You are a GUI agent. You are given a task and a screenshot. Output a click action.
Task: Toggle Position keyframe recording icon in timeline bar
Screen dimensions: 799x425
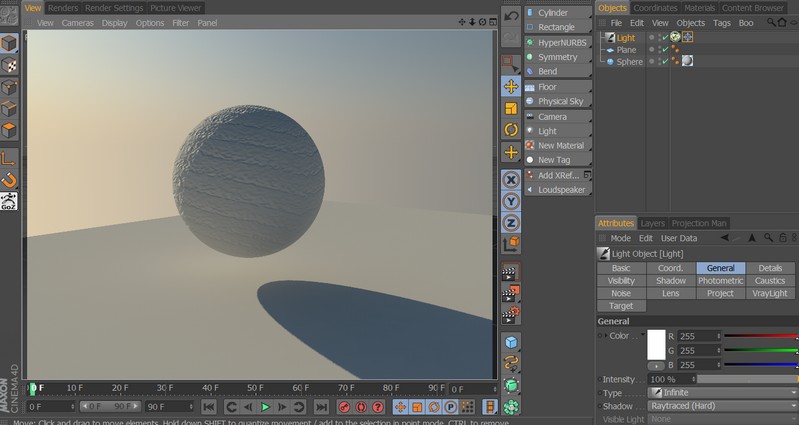[401, 407]
